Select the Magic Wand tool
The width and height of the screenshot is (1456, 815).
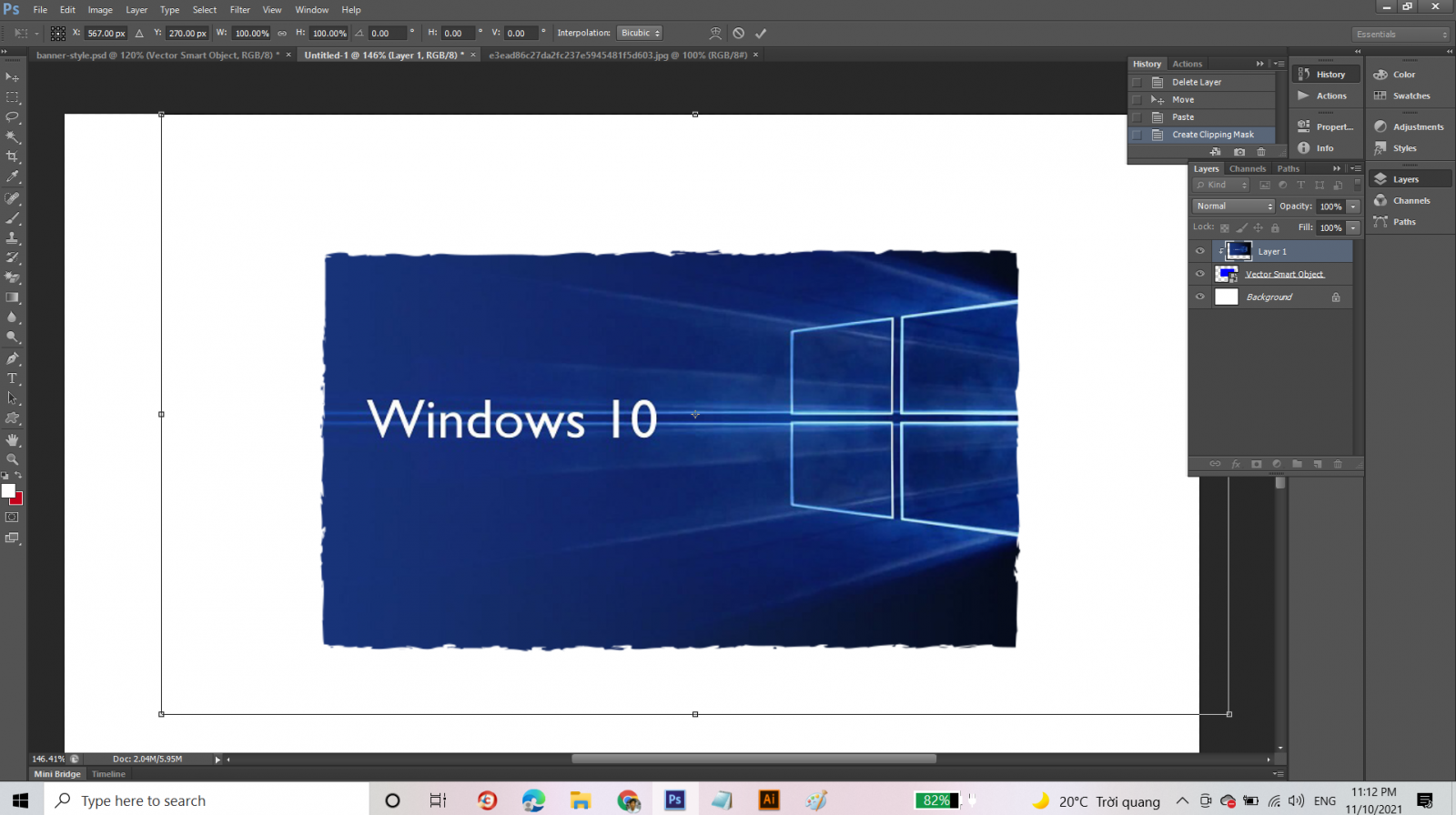click(x=13, y=137)
